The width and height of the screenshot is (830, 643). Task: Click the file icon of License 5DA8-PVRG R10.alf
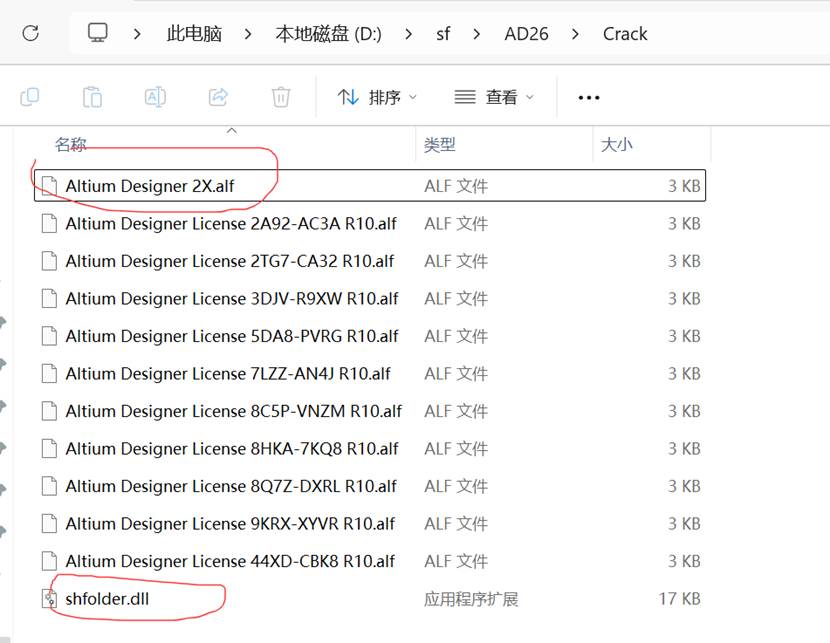tap(49, 336)
